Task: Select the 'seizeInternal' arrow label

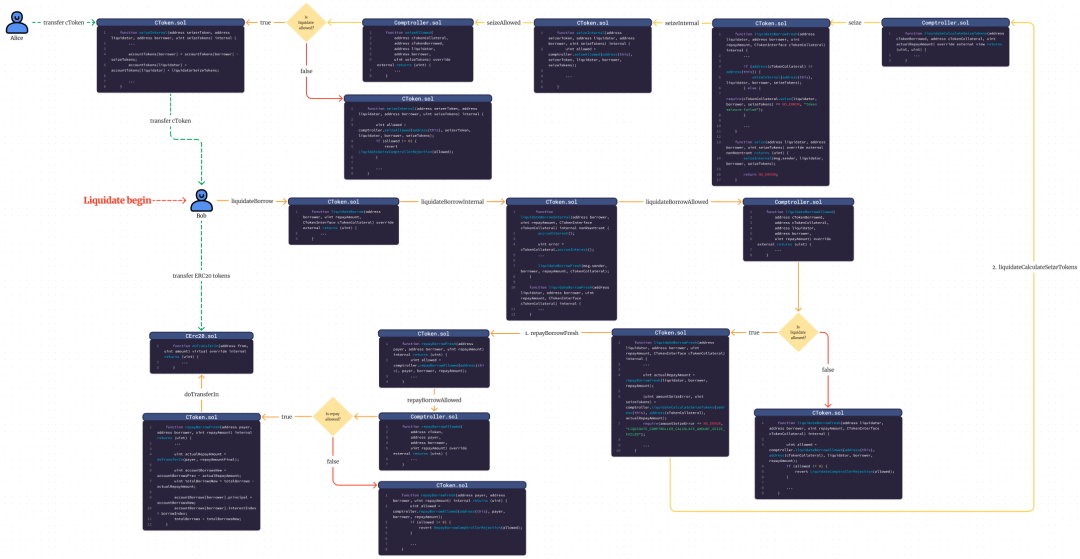Action: [682, 23]
